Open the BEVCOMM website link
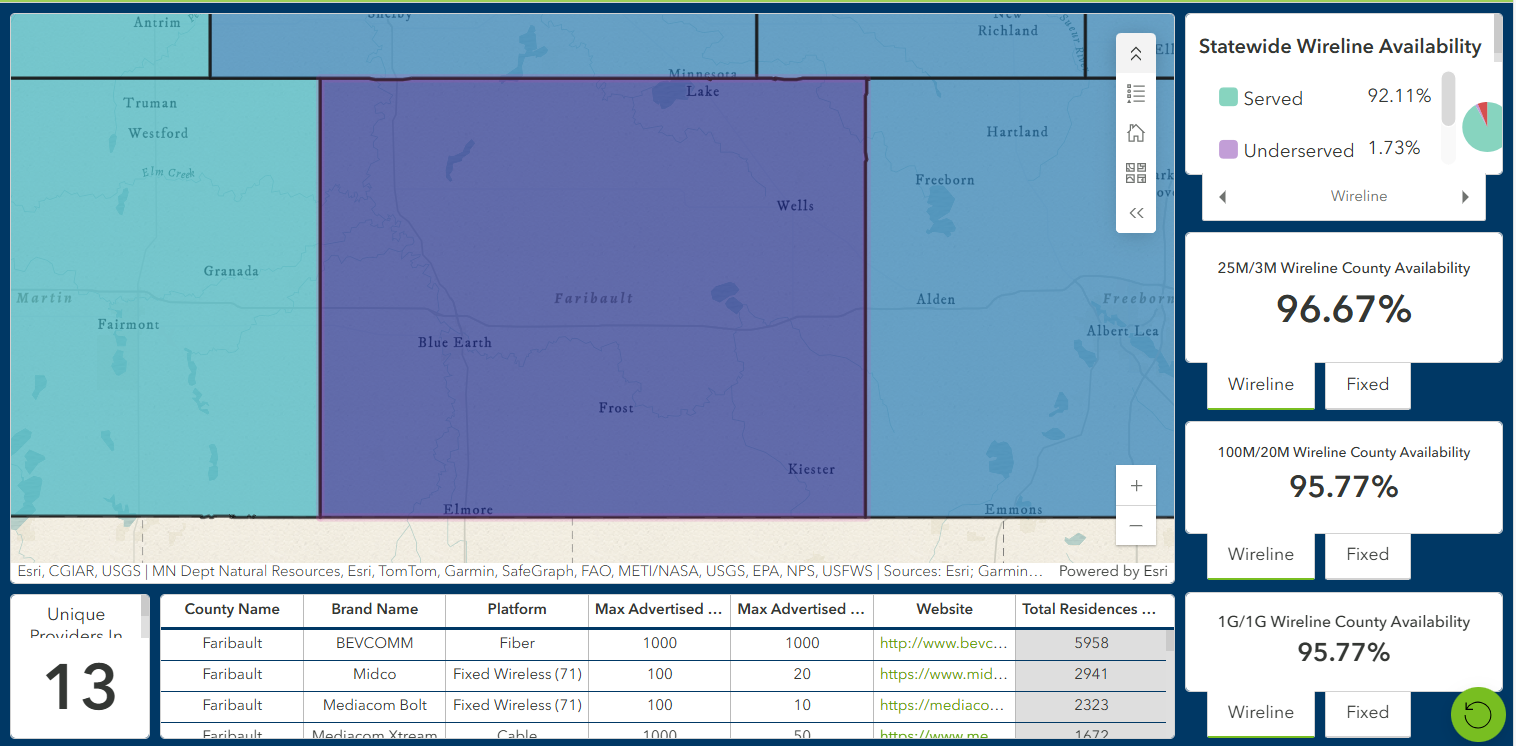Screen dimensions: 1516x746 click(944, 643)
